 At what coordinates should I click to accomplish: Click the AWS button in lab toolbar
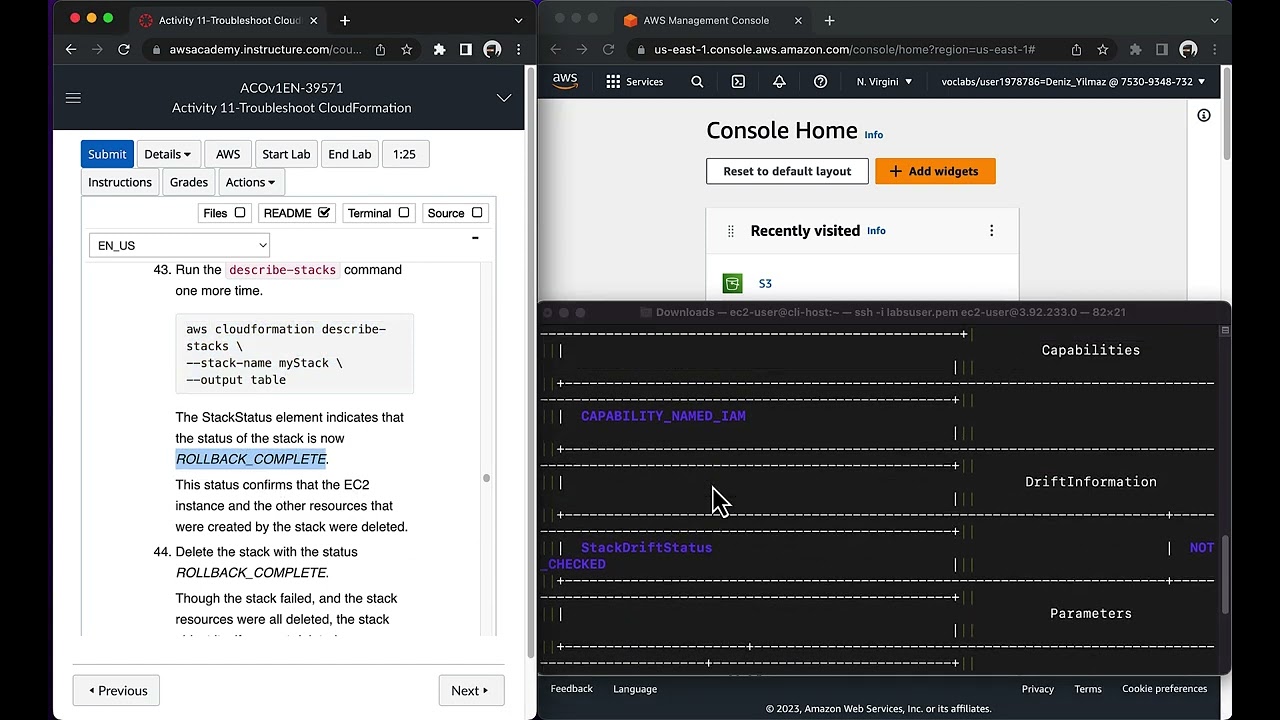click(228, 154)
